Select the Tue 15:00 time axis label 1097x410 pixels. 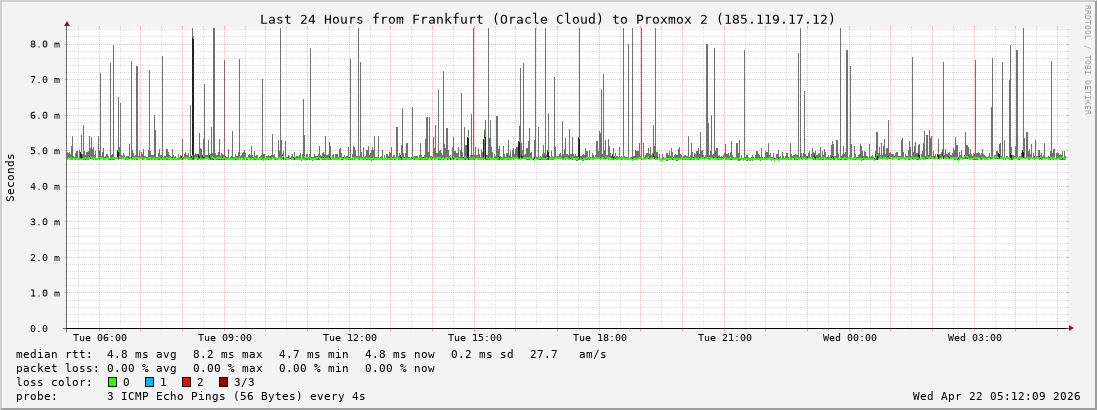click(x=475, y=338)
